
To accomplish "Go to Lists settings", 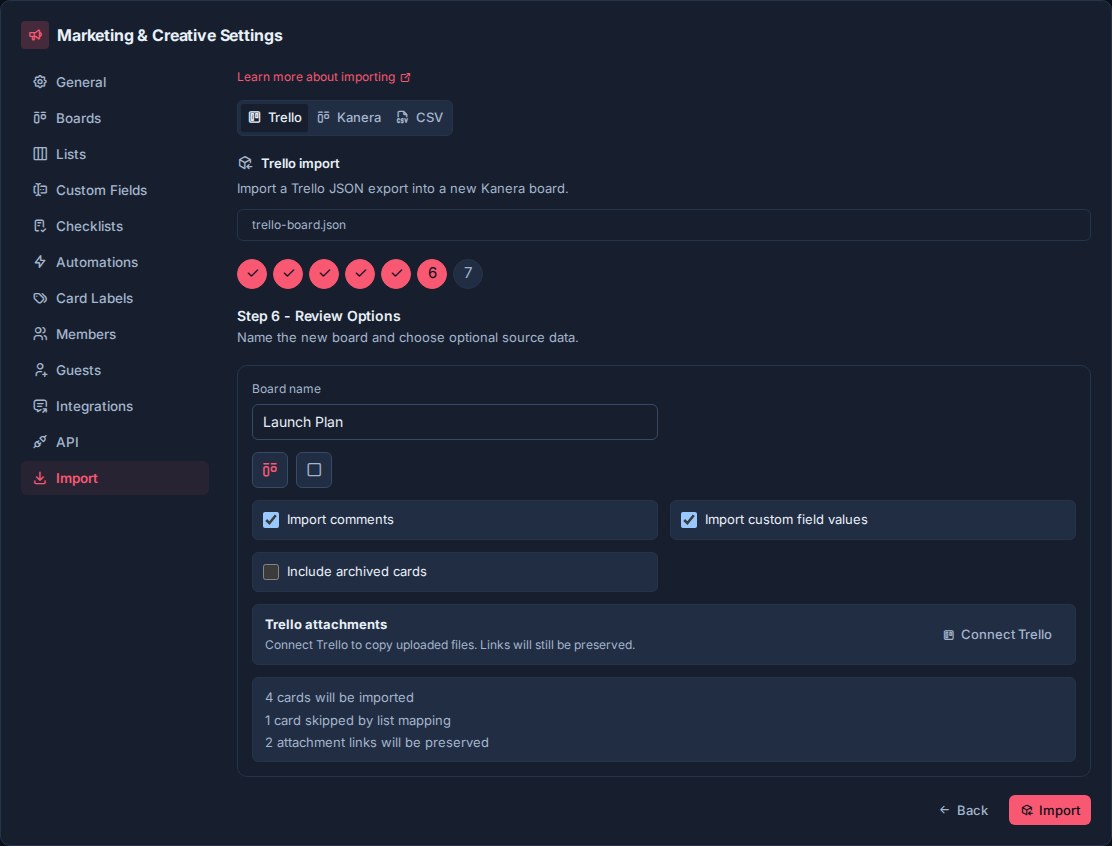I will [x=115, y=154].
